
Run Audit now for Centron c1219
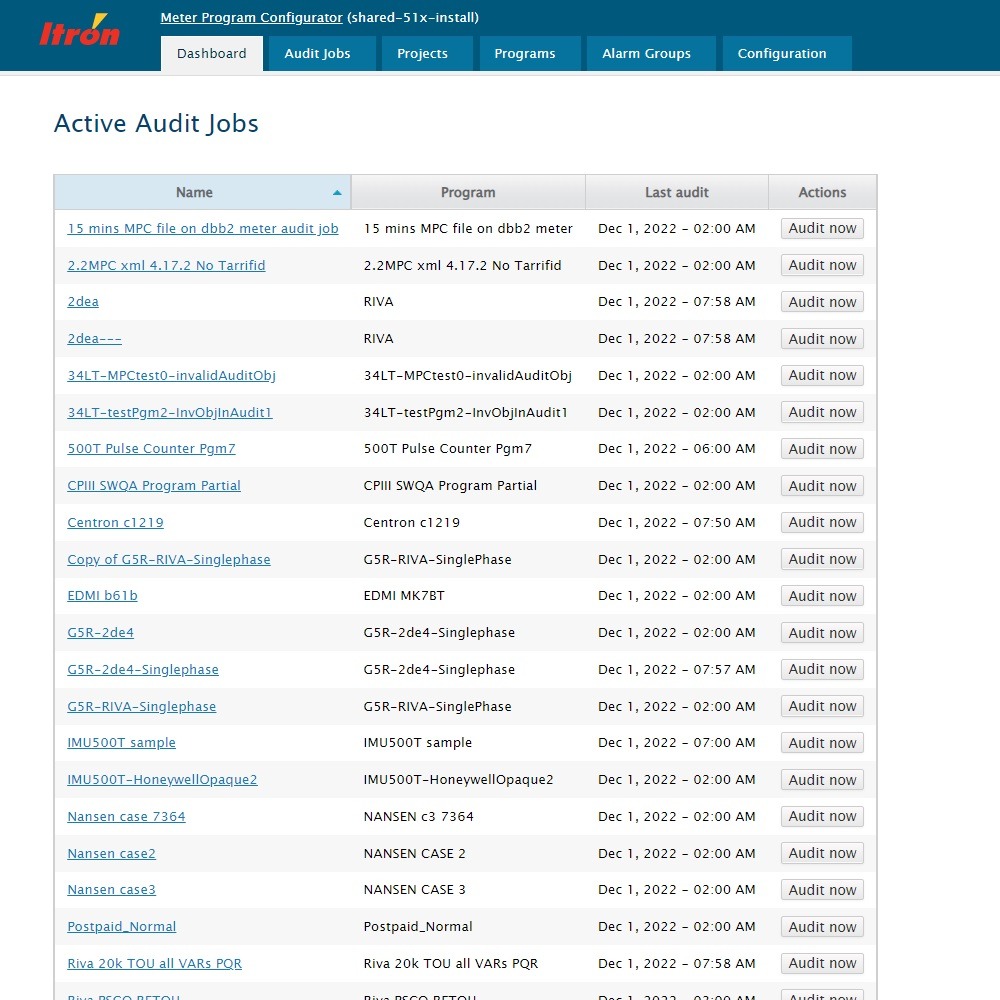pos(822,523)
